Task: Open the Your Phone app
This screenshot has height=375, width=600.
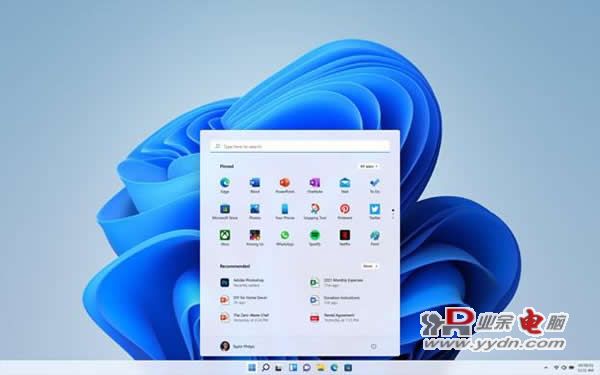Action: (285, 211)
